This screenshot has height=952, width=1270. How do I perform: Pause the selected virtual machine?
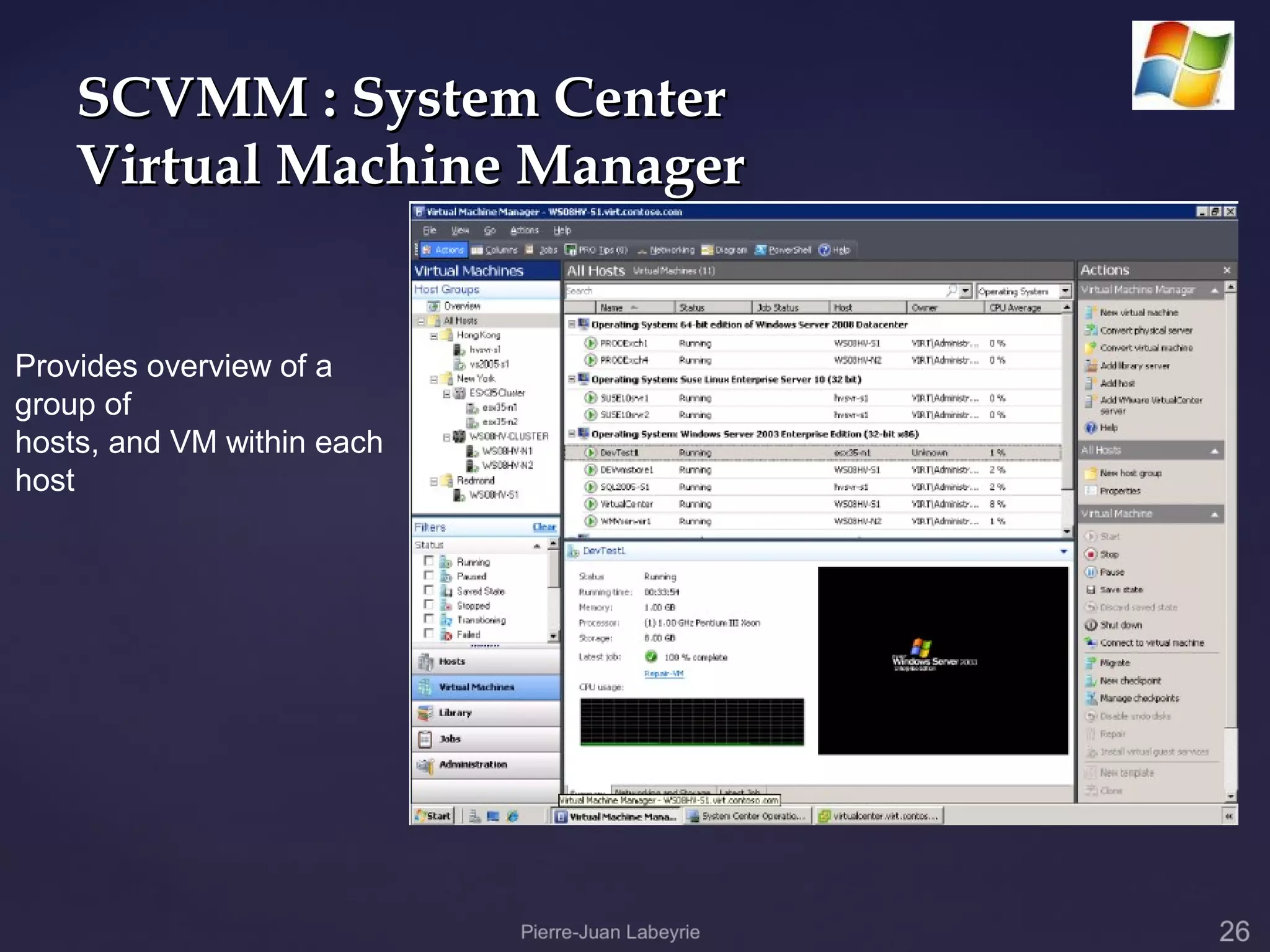[1104, 572]
